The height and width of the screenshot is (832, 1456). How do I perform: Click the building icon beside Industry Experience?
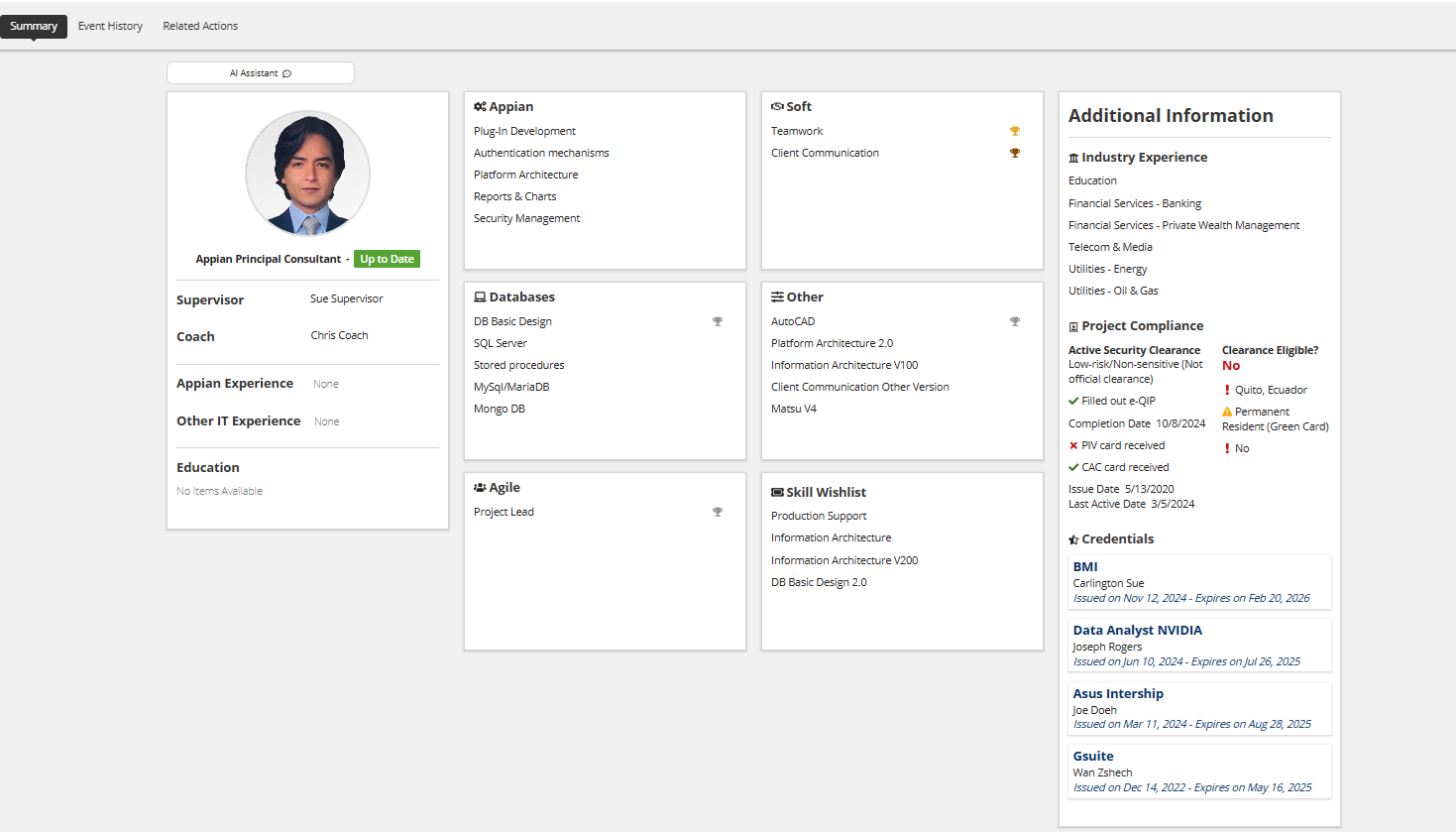(1073, 158)
